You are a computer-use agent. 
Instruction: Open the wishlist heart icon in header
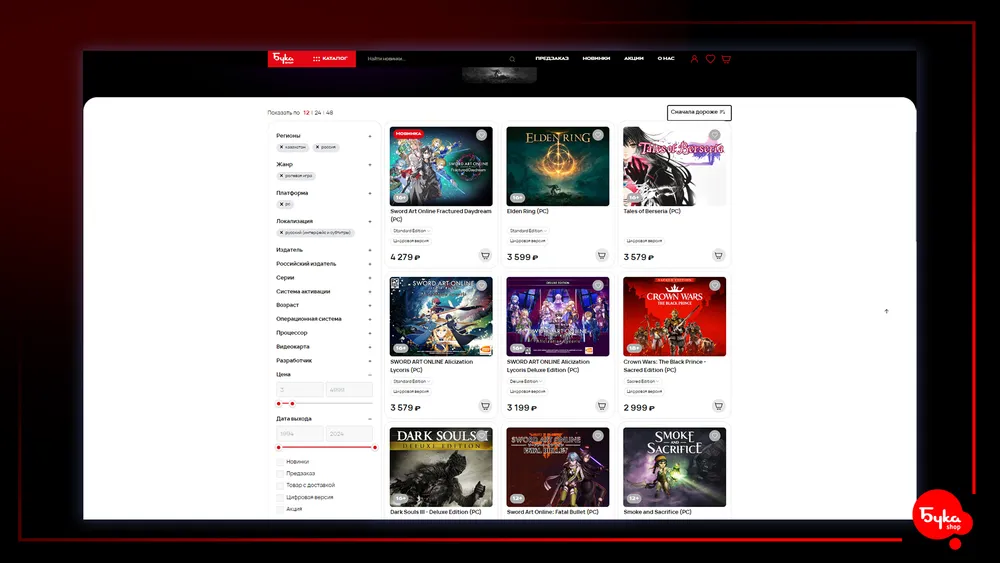pos(710,59)
